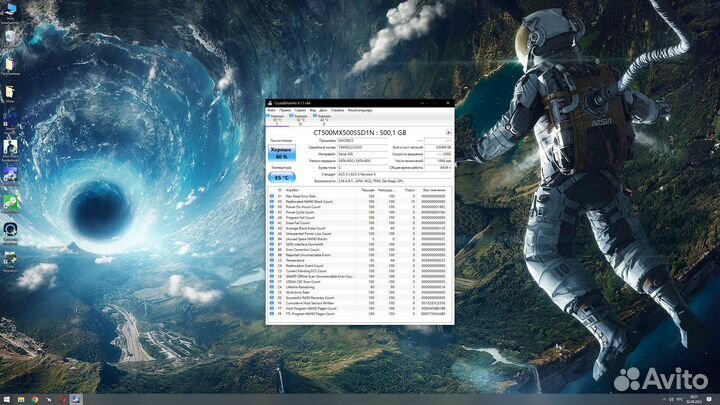
Task: Click the status icon of Power Cycle Count
Action: click(x=271, y=213)
